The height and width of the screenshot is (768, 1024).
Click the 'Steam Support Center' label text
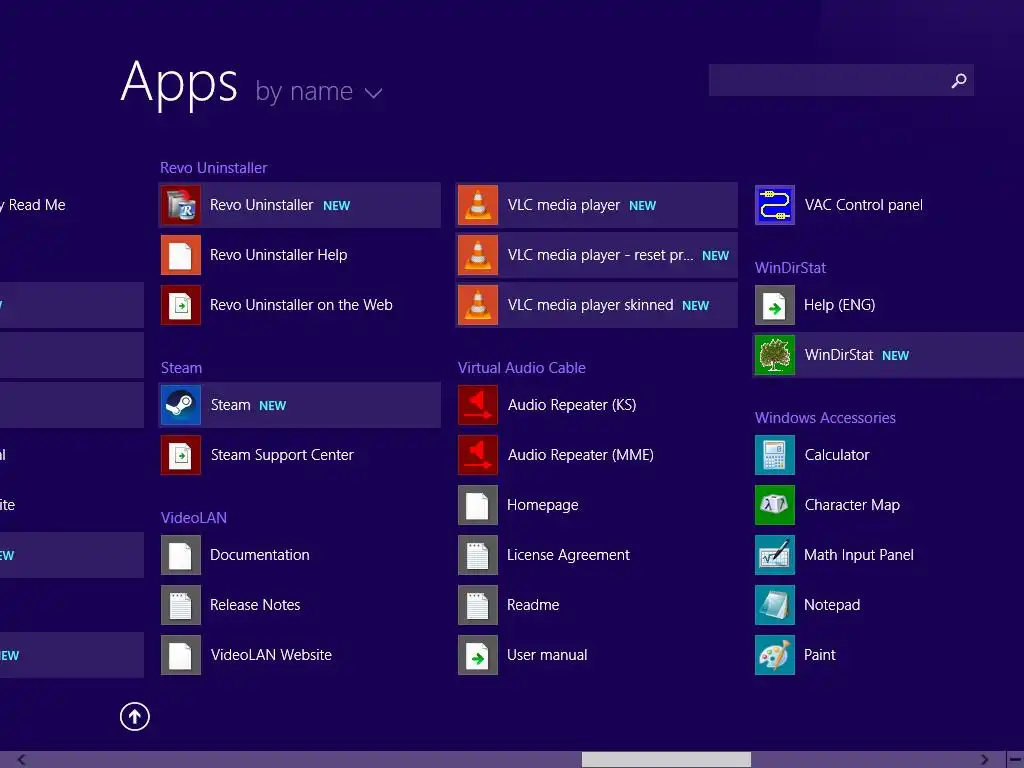282,455
